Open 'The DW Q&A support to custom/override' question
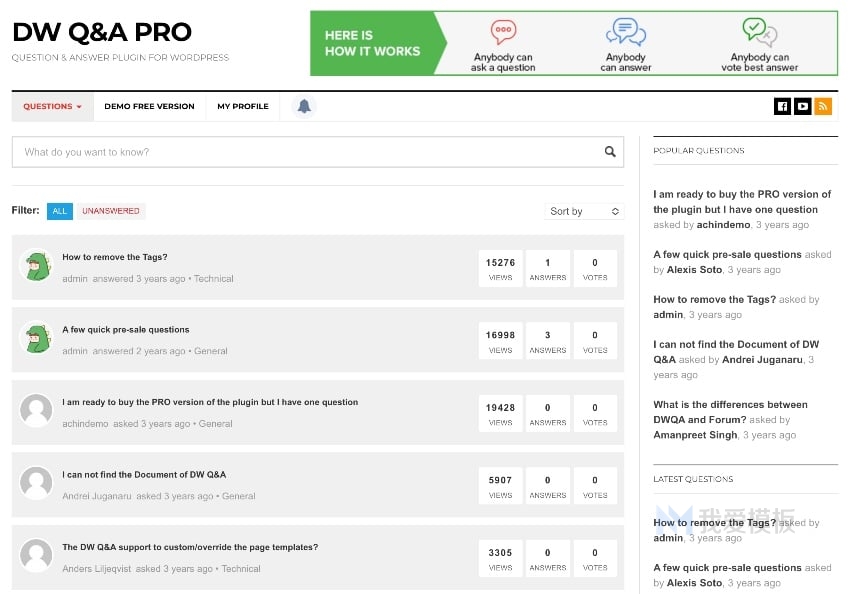The width and height of the screenshot is (850, 594). tap(190, 547)
